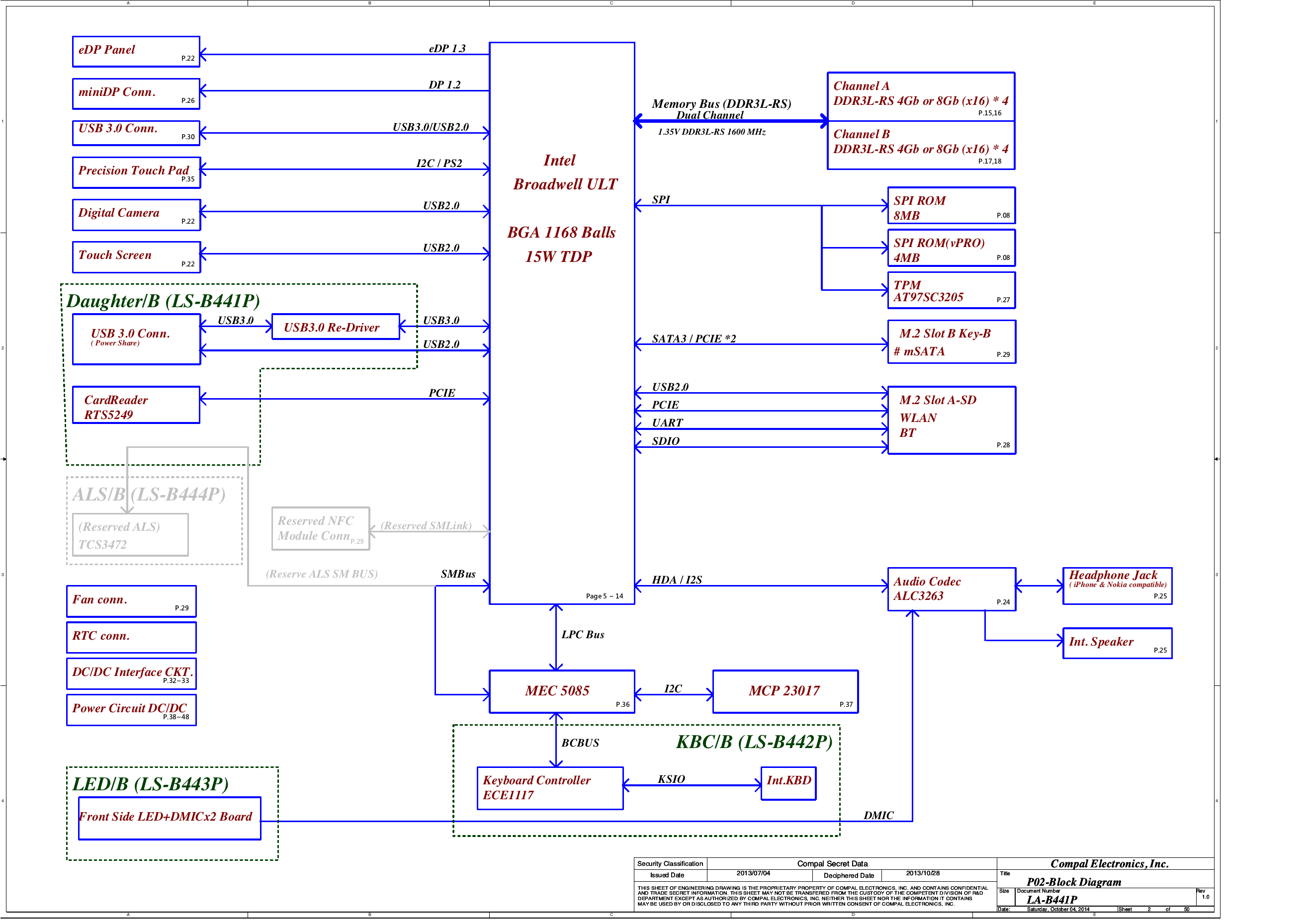The height and width of the screenshot is (924, 1308).
Task: Select the Reserved NFC Module Conn block
Action: point(320,529)
